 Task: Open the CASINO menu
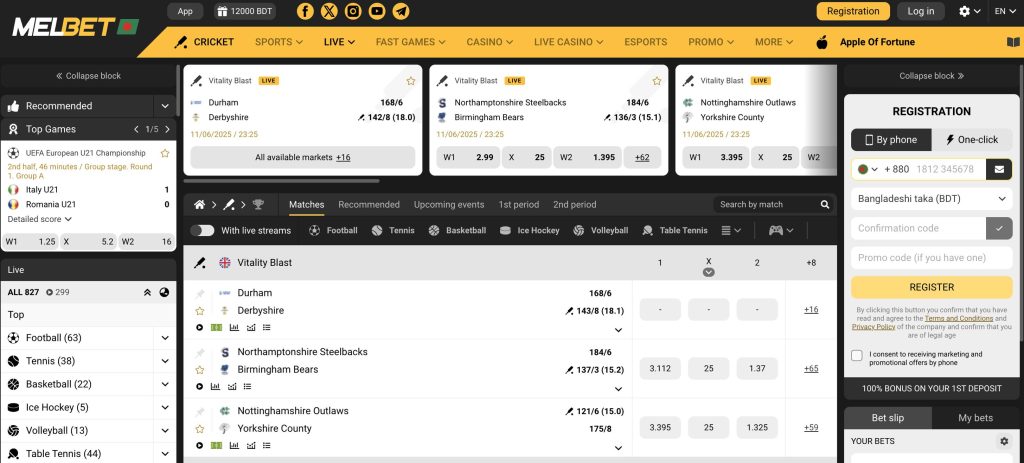pyautogui.click(x=490, y=42)
